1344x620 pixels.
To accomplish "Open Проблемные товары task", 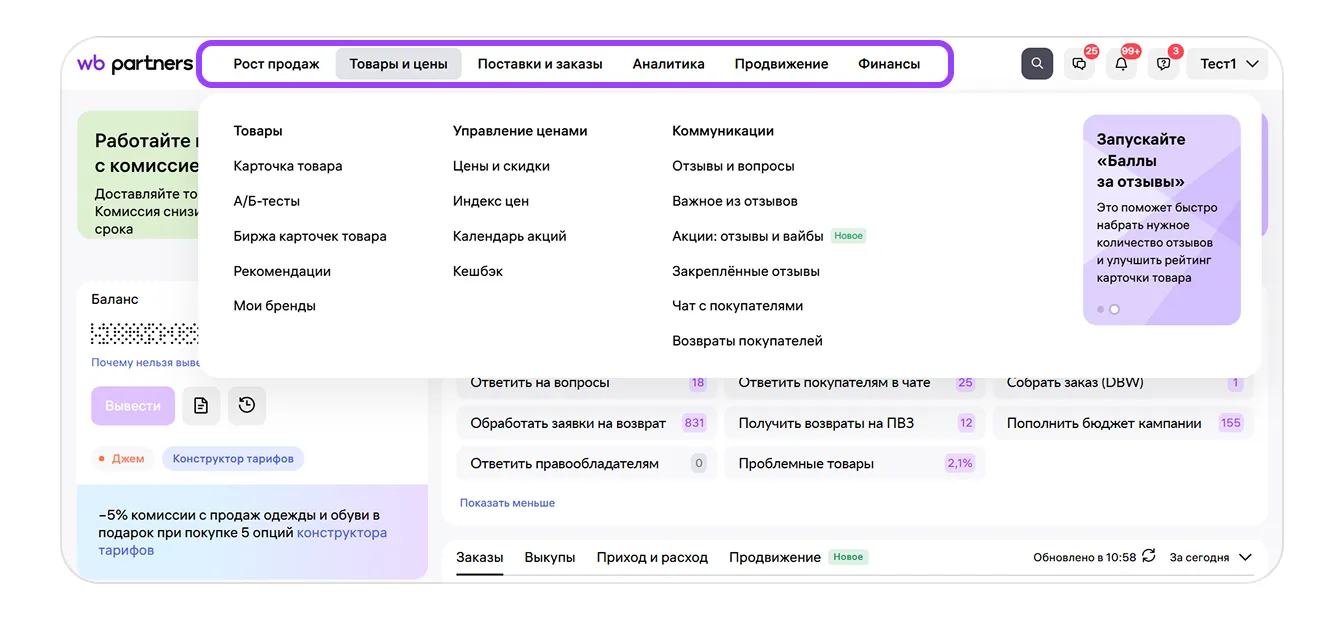I will pos(854,464).
